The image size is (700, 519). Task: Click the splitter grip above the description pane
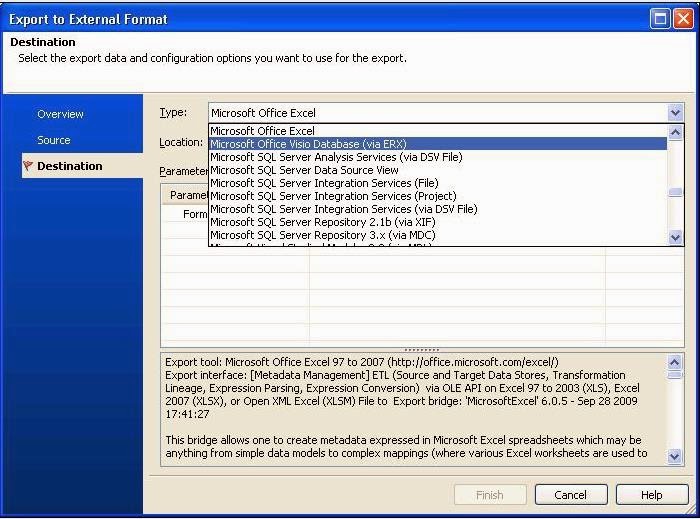coord(422,350)
